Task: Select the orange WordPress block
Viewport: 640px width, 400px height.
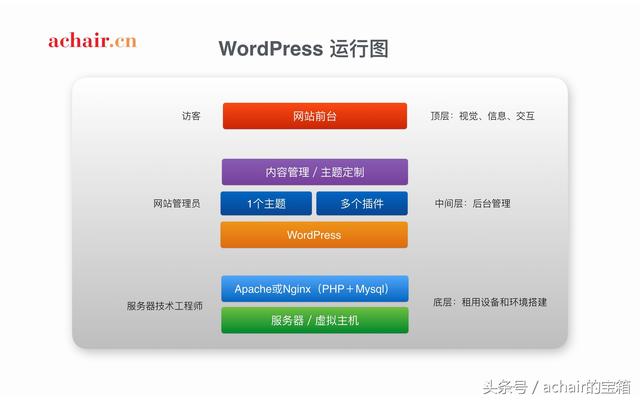Action: pos(314,235)
